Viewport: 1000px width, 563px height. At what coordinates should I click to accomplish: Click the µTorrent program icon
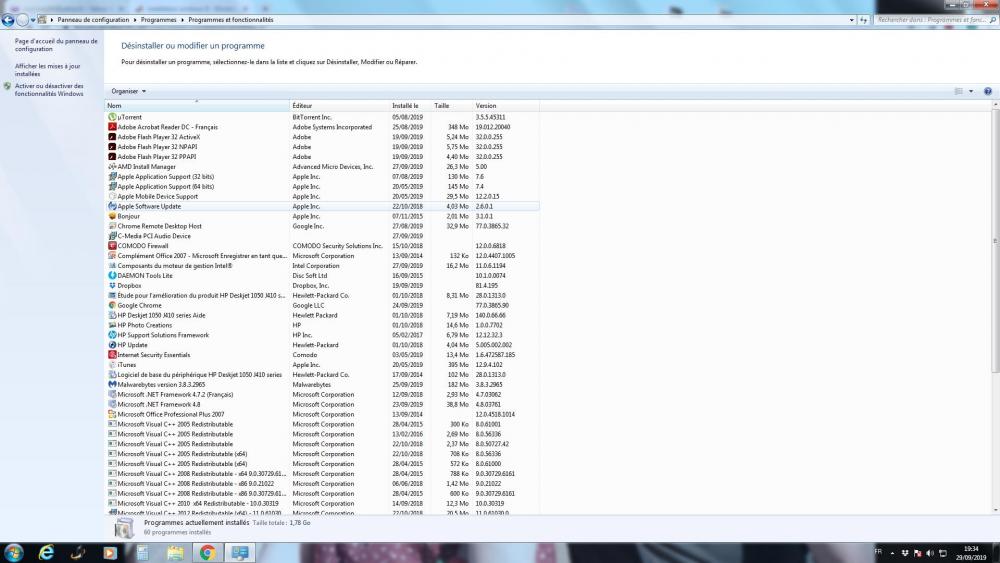click(x=112, y=117)
